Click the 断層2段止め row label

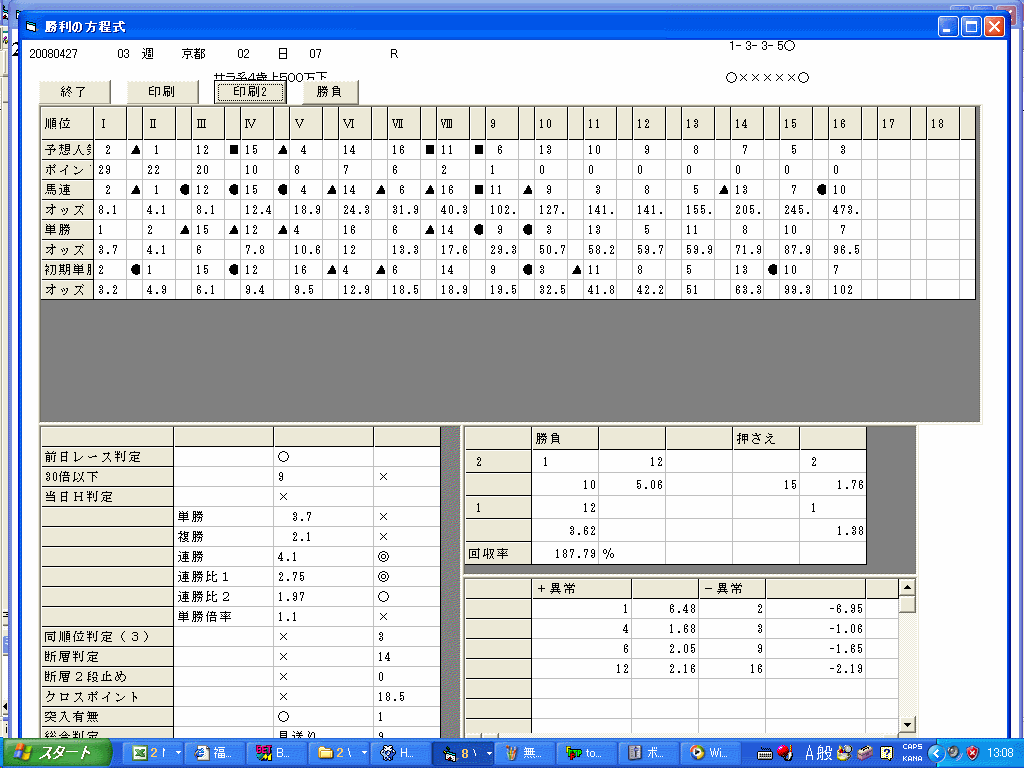pos(107,677)
